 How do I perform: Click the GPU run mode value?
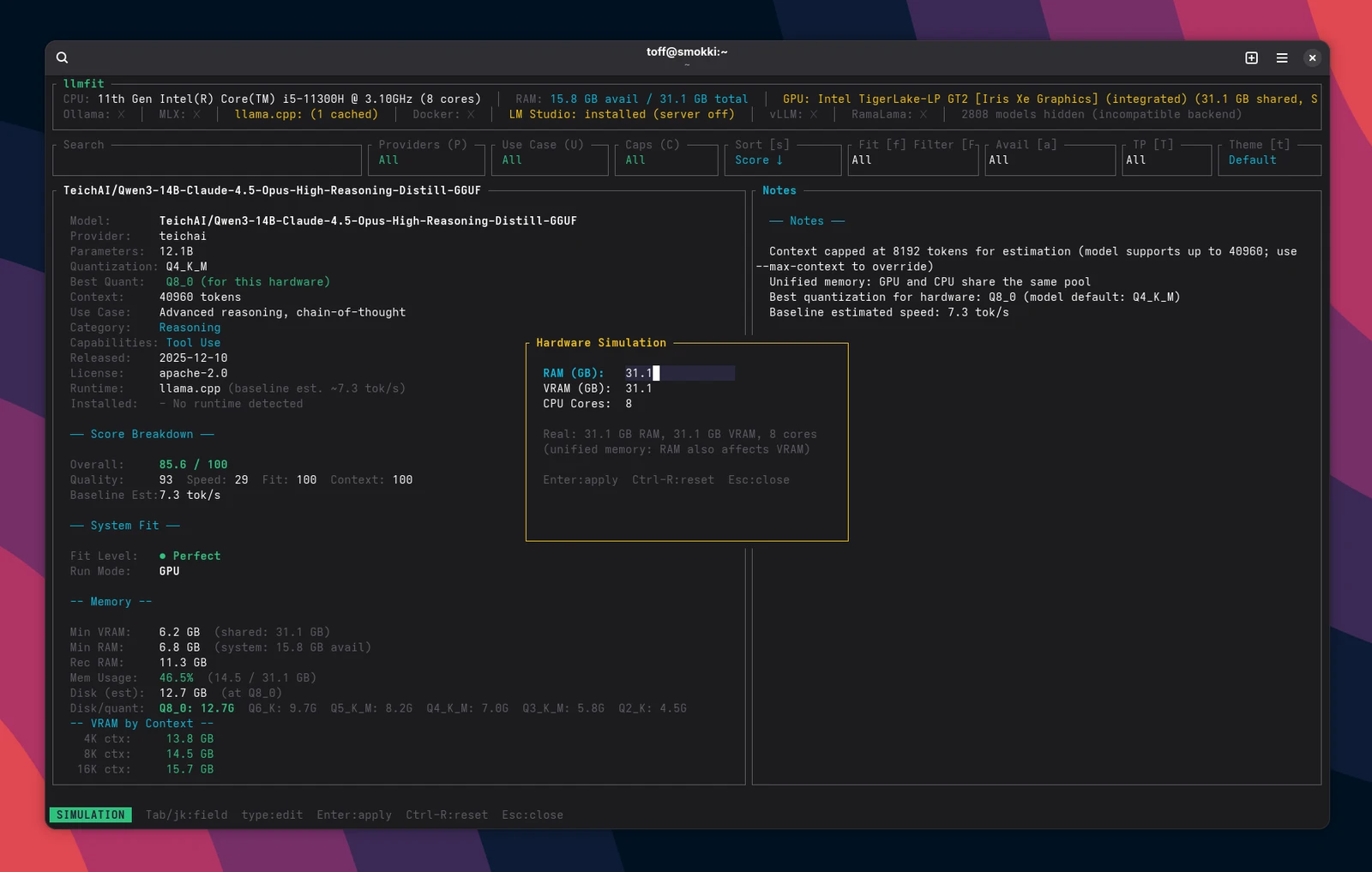click(169, 571)
